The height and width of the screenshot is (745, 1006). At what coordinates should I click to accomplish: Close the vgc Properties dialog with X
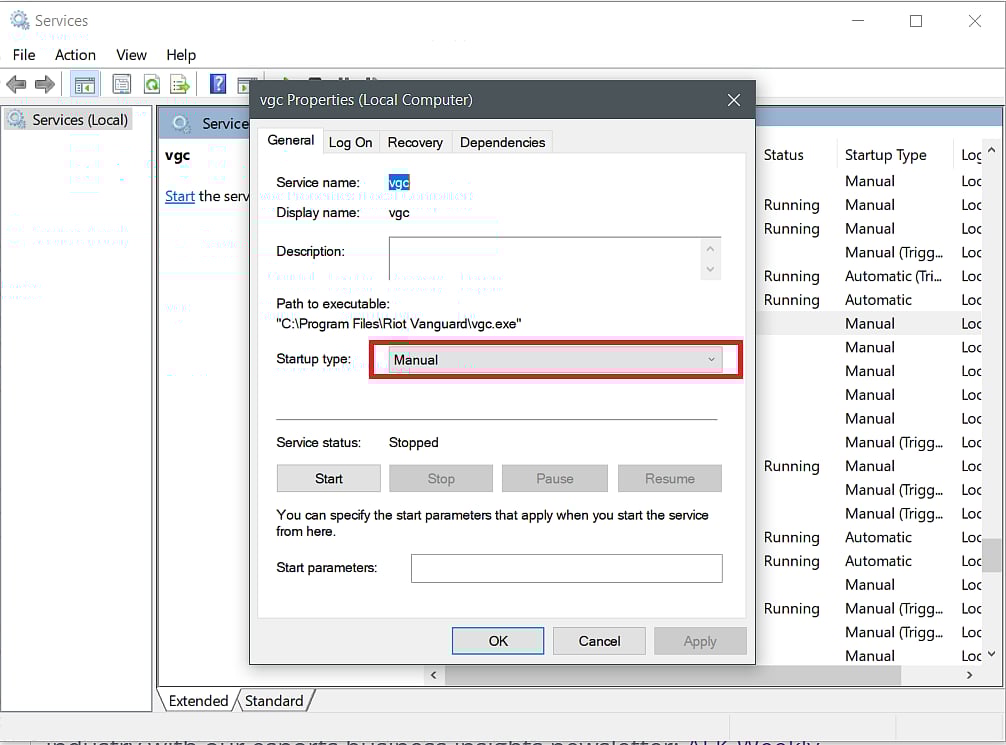tap(734, 100)
